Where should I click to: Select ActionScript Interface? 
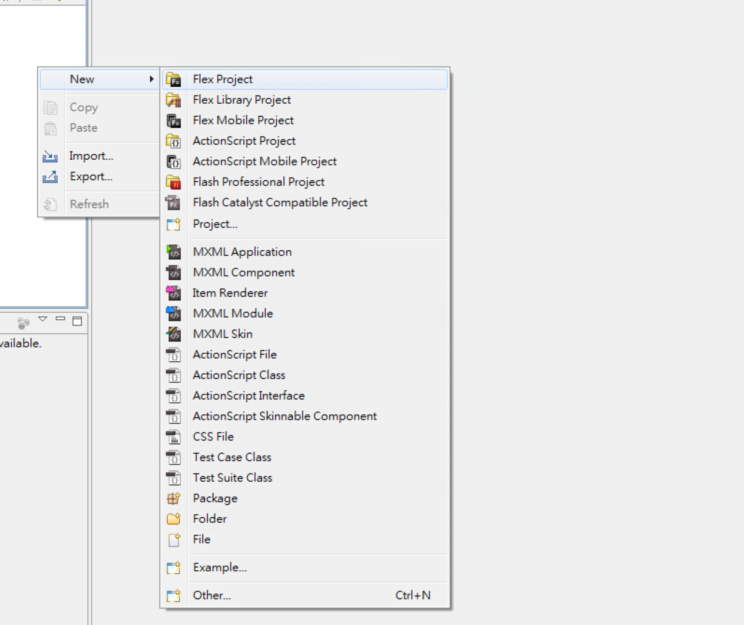tap(305, 396)
